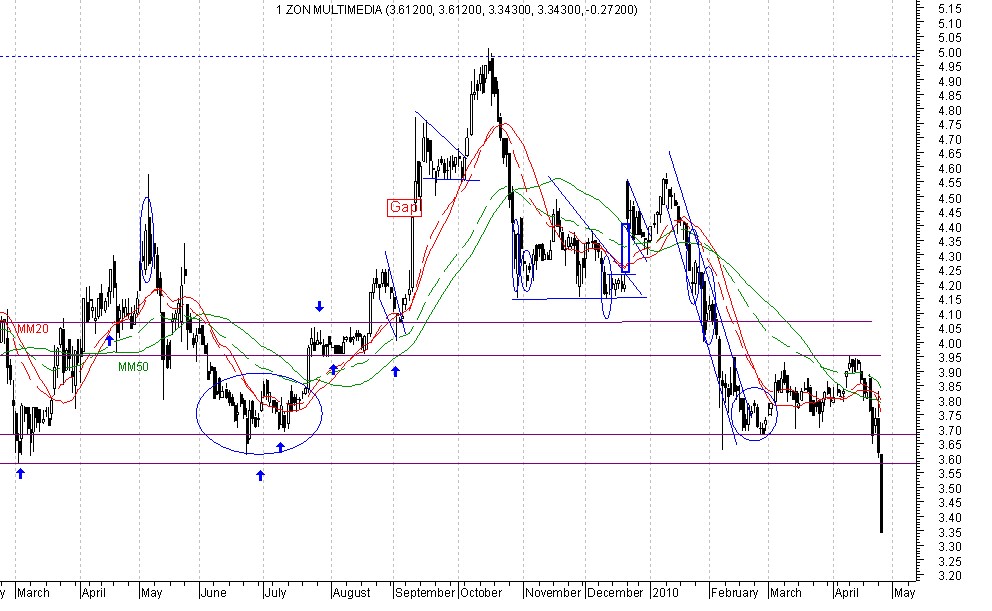Click the 3.55 price axis label
992x611 pixels.
951,474
